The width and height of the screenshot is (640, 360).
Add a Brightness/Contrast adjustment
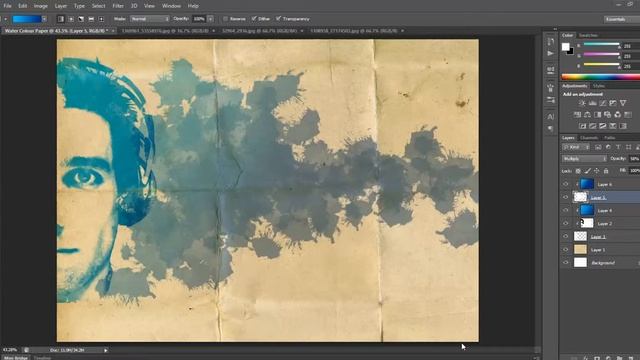click(x=582, y=103)
